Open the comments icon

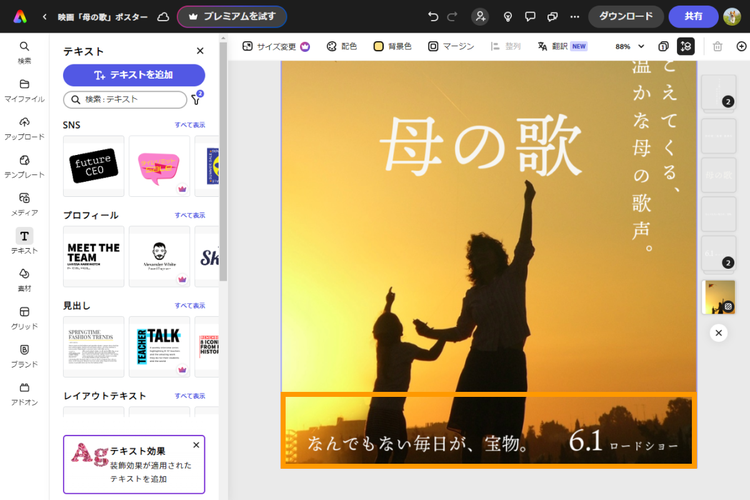pos(530,17)
